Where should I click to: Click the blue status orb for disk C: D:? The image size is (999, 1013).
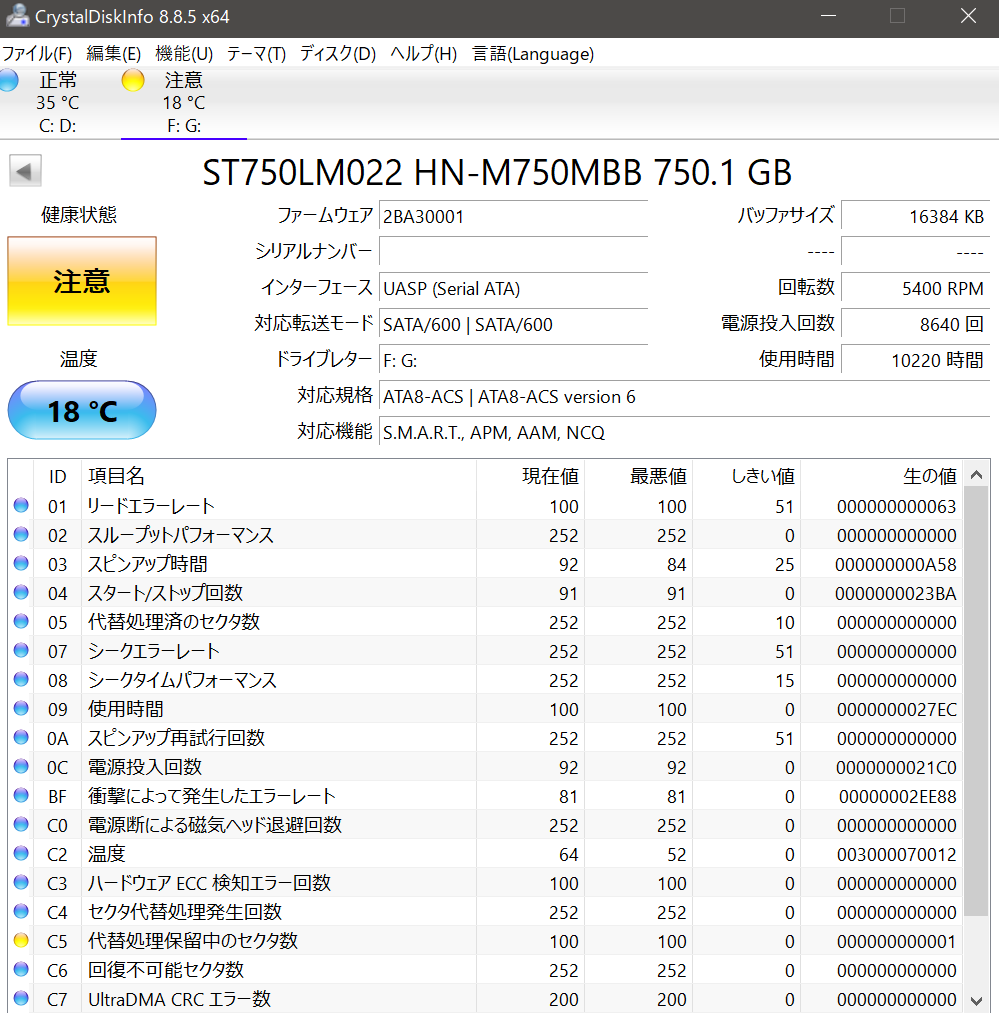point(8,80)
